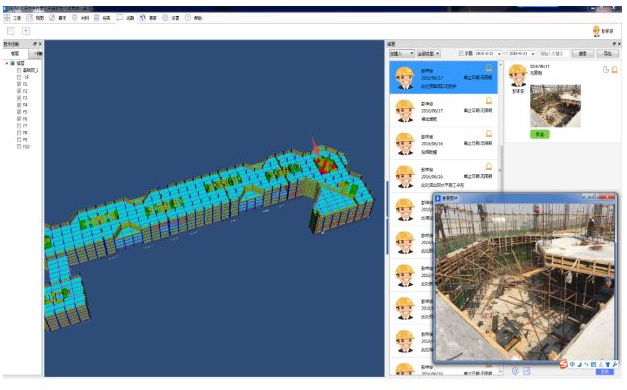Open the creator filter dropdown

pyautogui.click(x=401, y=53)
